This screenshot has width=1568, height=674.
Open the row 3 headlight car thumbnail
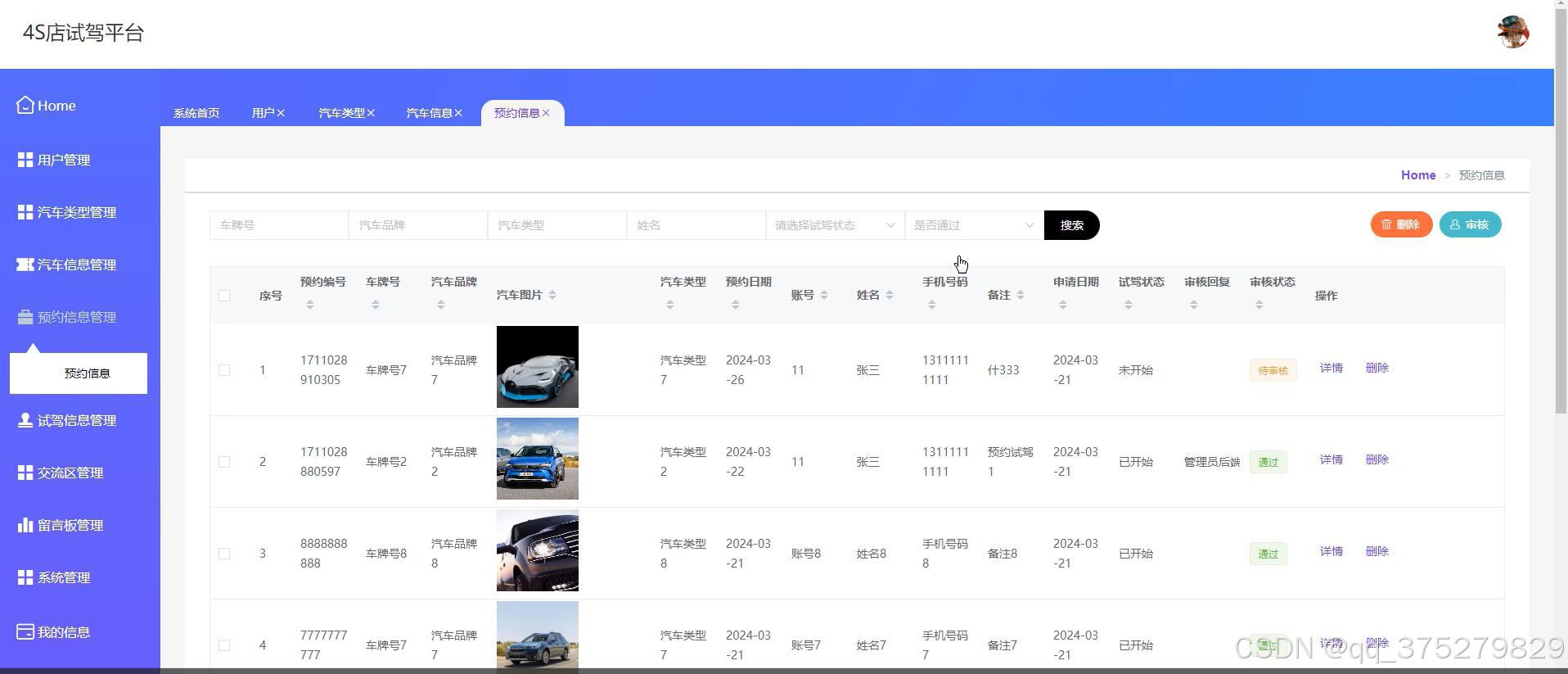[538, 550]
